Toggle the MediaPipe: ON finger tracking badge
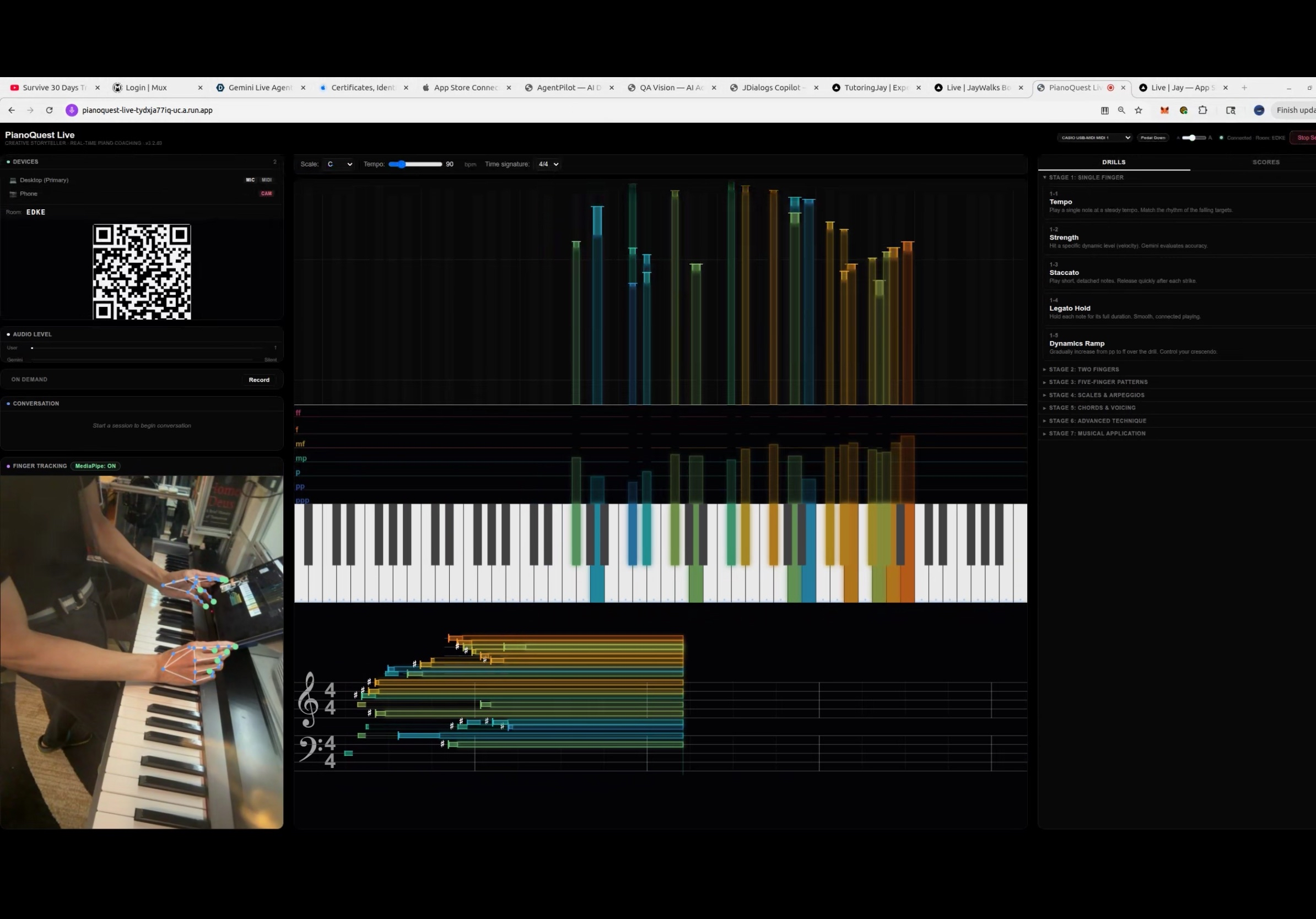 [95, 466]
